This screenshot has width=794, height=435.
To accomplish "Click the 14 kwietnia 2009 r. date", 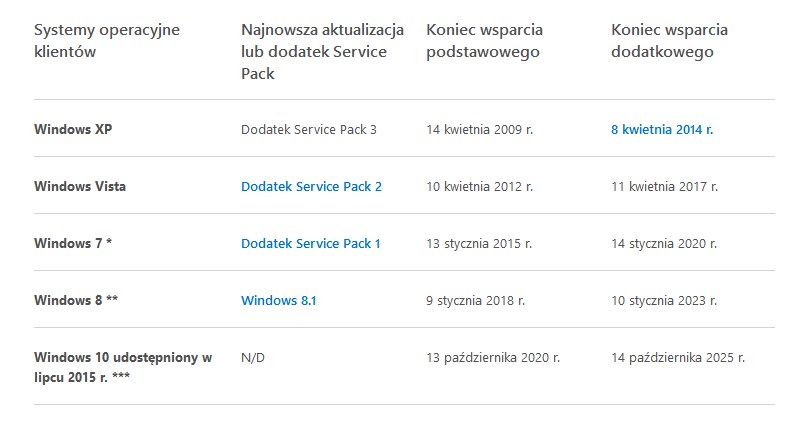I will [479, 130].
